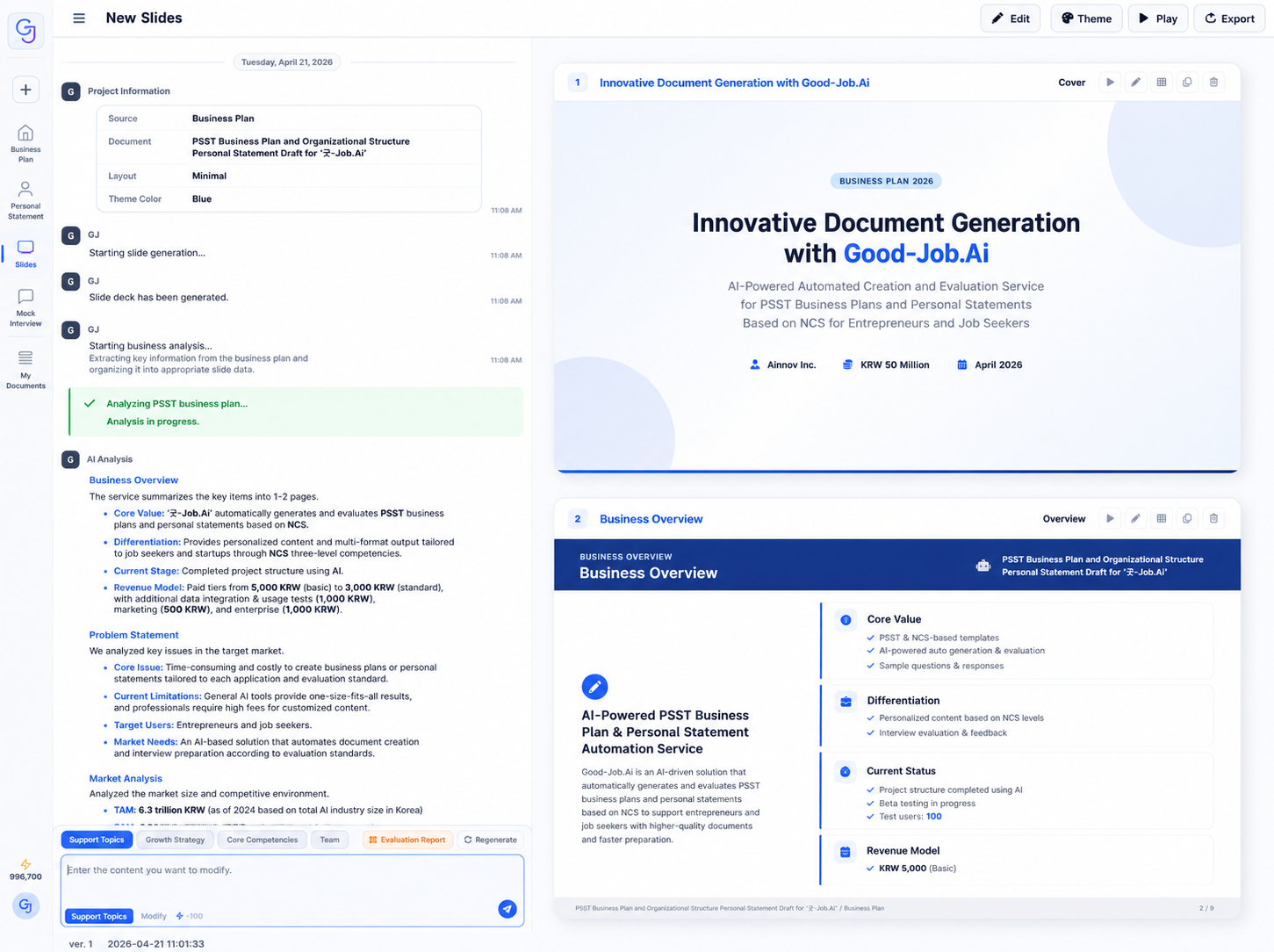Select the Team tab

click(x=329, y=840)
